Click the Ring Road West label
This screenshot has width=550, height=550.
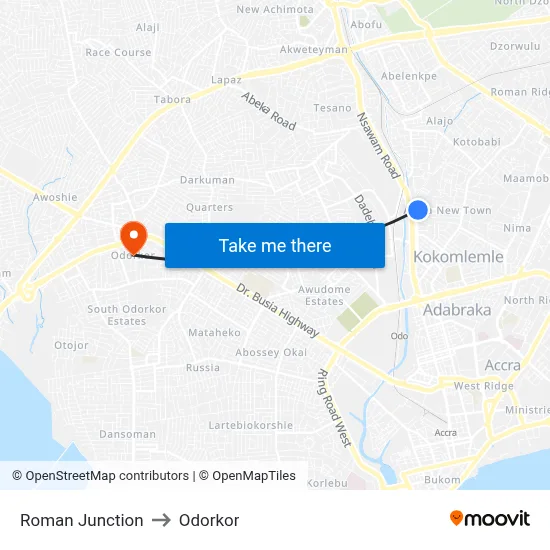tap(334, 408)
